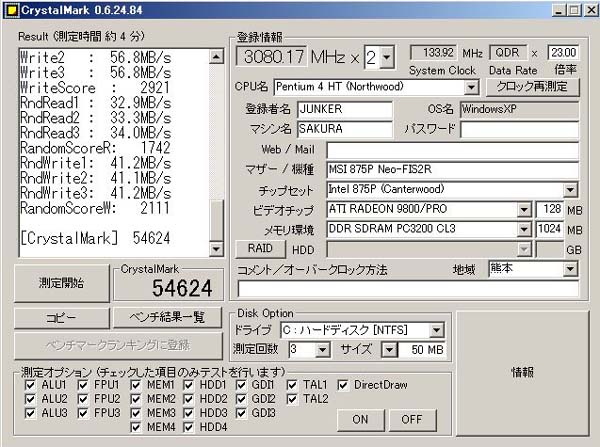
Task: Toggle the HDD1 checkbox
Action: pyautogui.click(x=188, y=385)
